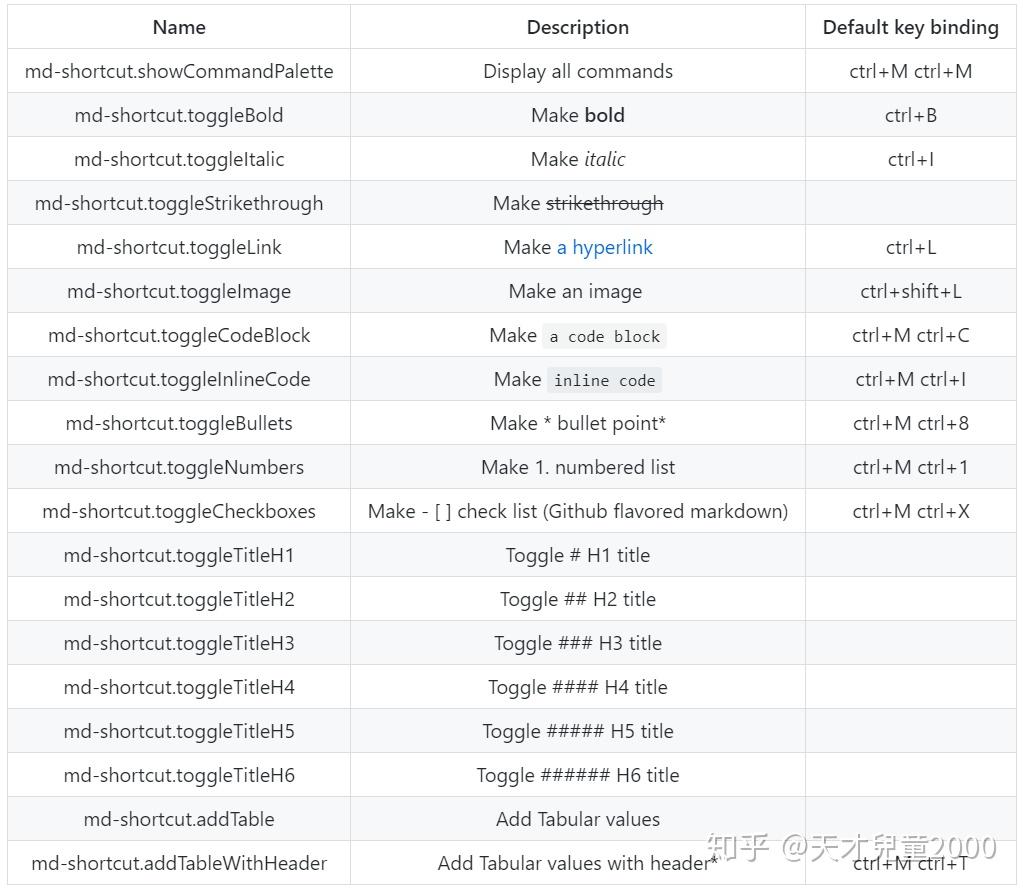
Task: Click the 'inline code' code snippet
Action: pos(604,380)
